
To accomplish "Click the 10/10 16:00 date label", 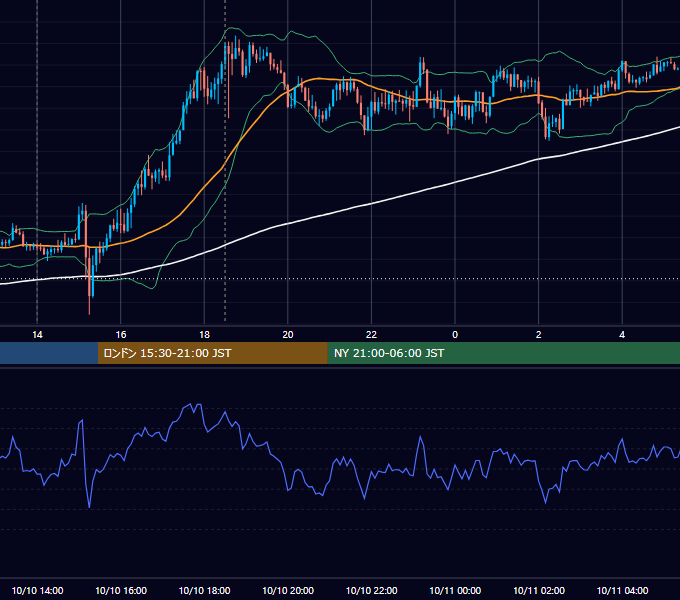I will [x=121, y=590].
